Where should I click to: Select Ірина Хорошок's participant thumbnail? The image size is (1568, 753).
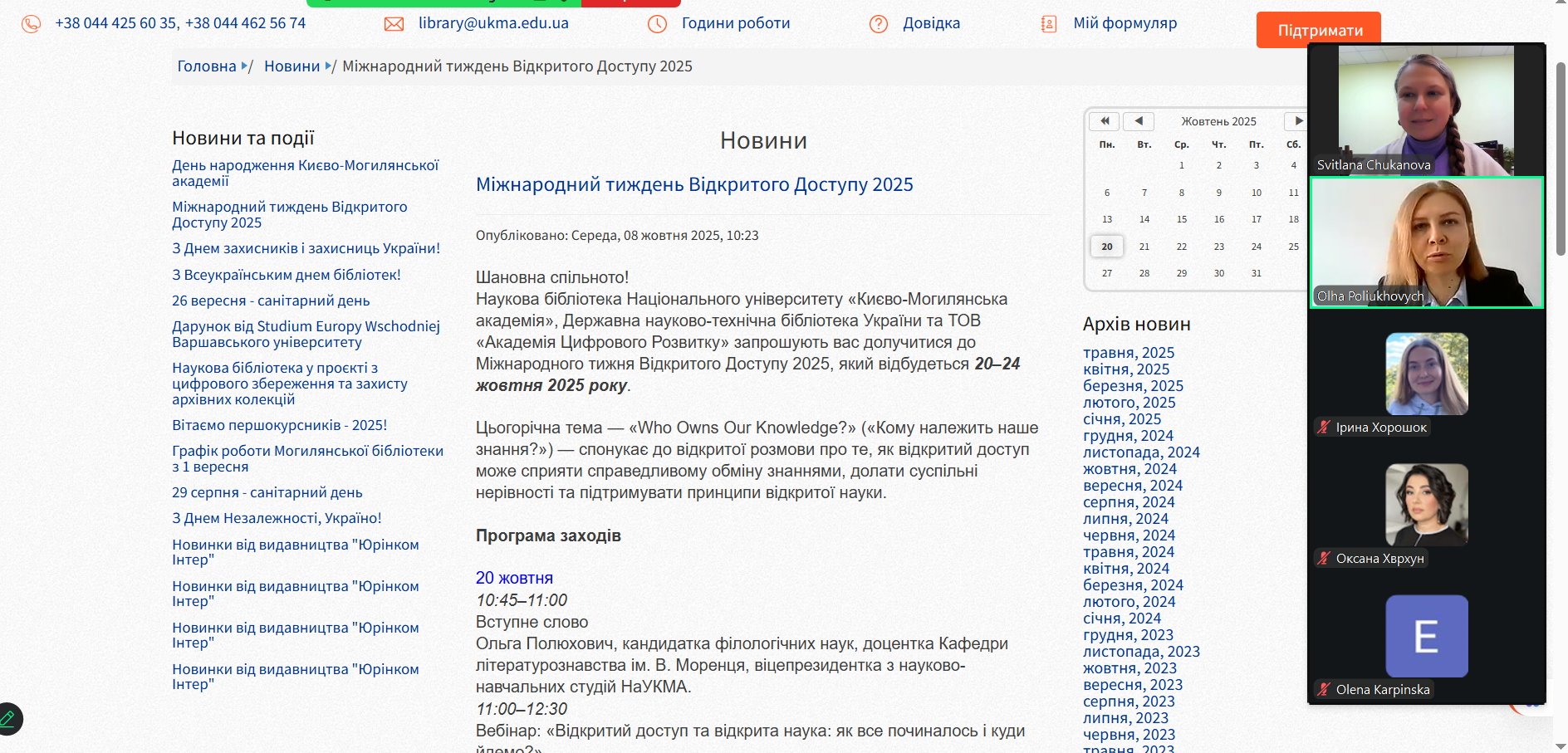coord(1426,374)
